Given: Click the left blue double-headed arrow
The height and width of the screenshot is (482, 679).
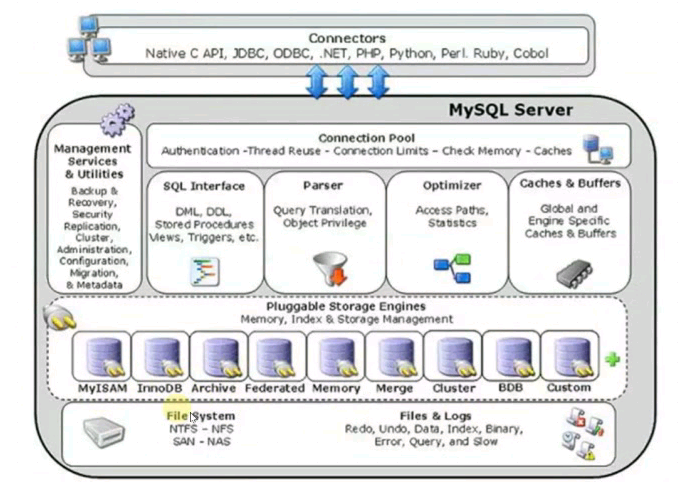Looking at the screenshot, I should pos(317,81).
